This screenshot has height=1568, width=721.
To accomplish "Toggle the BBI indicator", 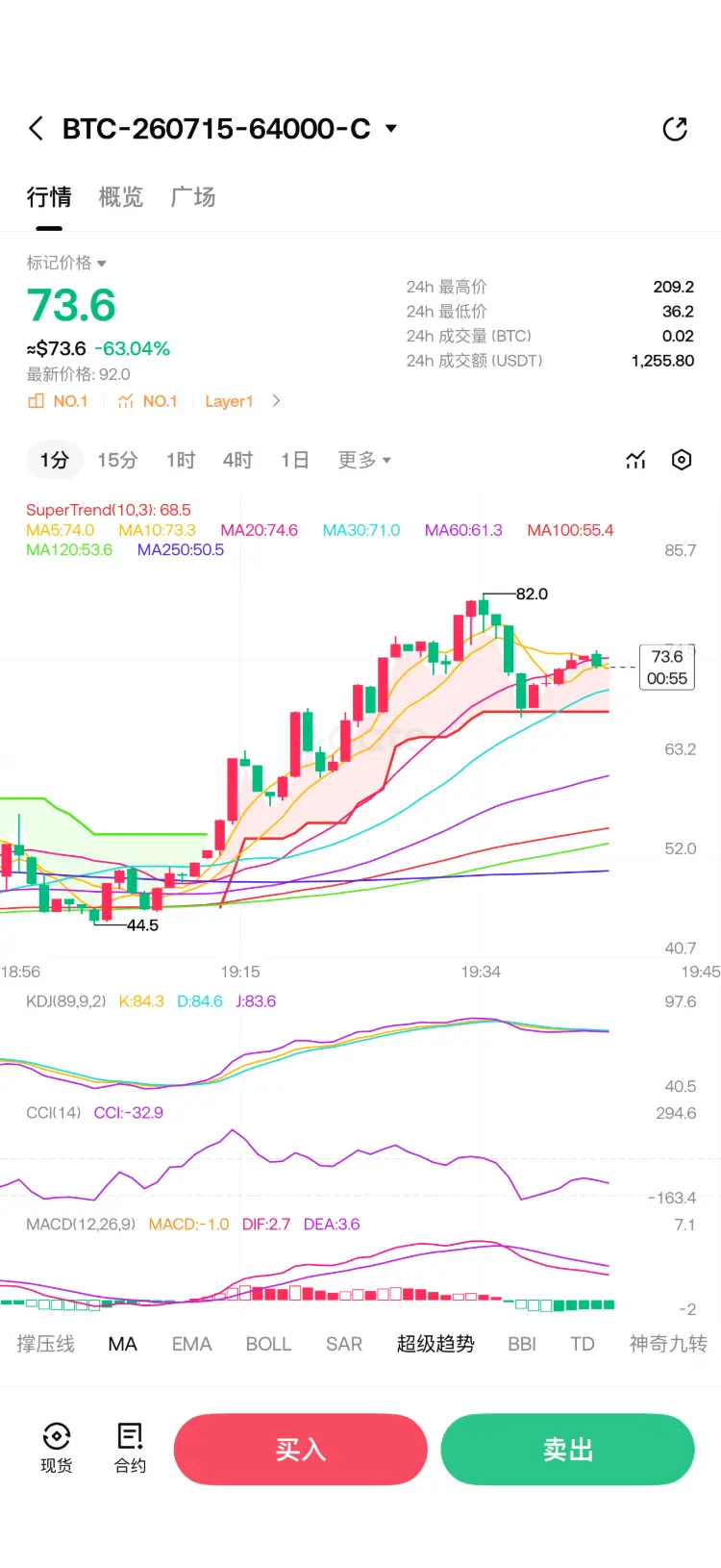I will (522, 1344).
